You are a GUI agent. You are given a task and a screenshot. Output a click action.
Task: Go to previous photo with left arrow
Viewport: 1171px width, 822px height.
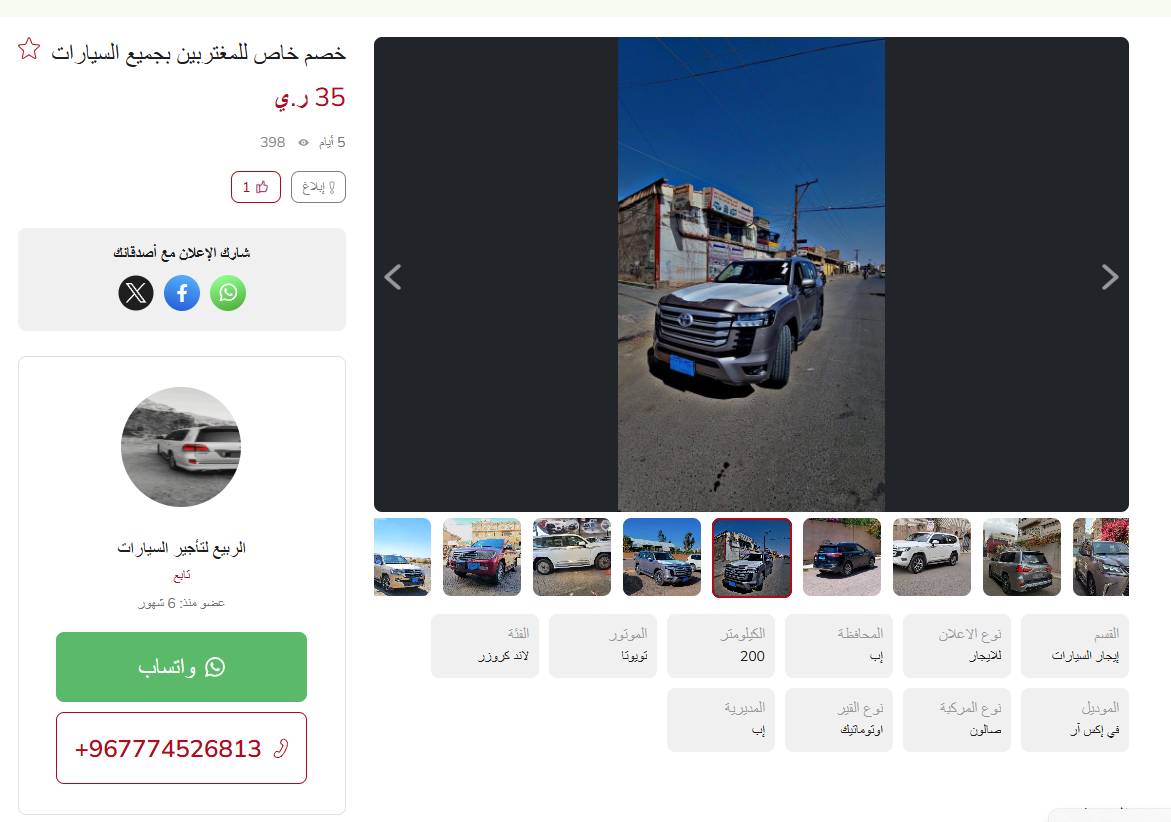[x=393, y=277]
